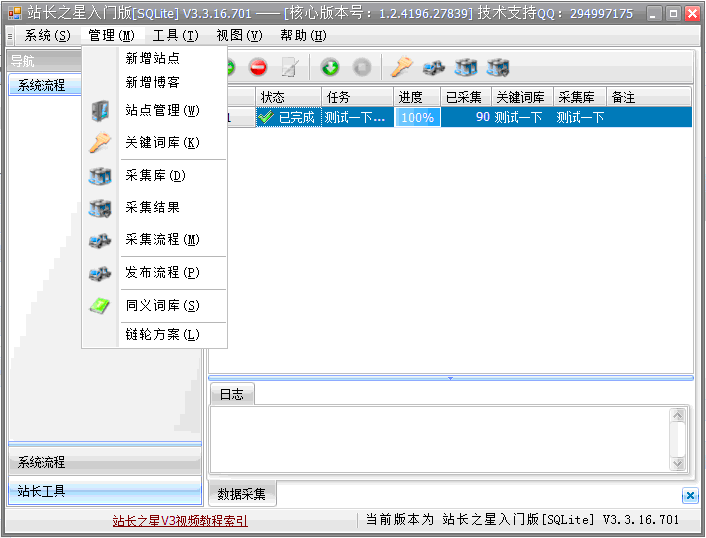Click the 导航 panel header
Image resolution: width=706 pixels, height=538 pixels.
45,60
